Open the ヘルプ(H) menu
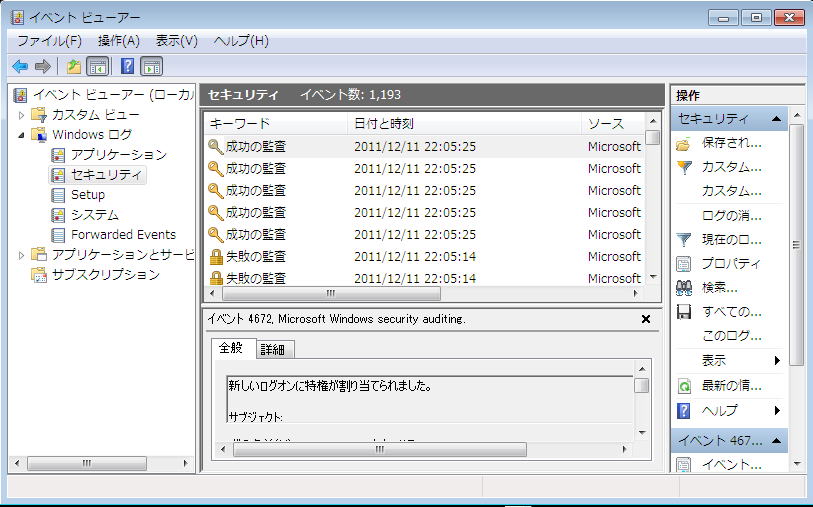This screenshot has height=507, width=813. click(x=241, y=41)
